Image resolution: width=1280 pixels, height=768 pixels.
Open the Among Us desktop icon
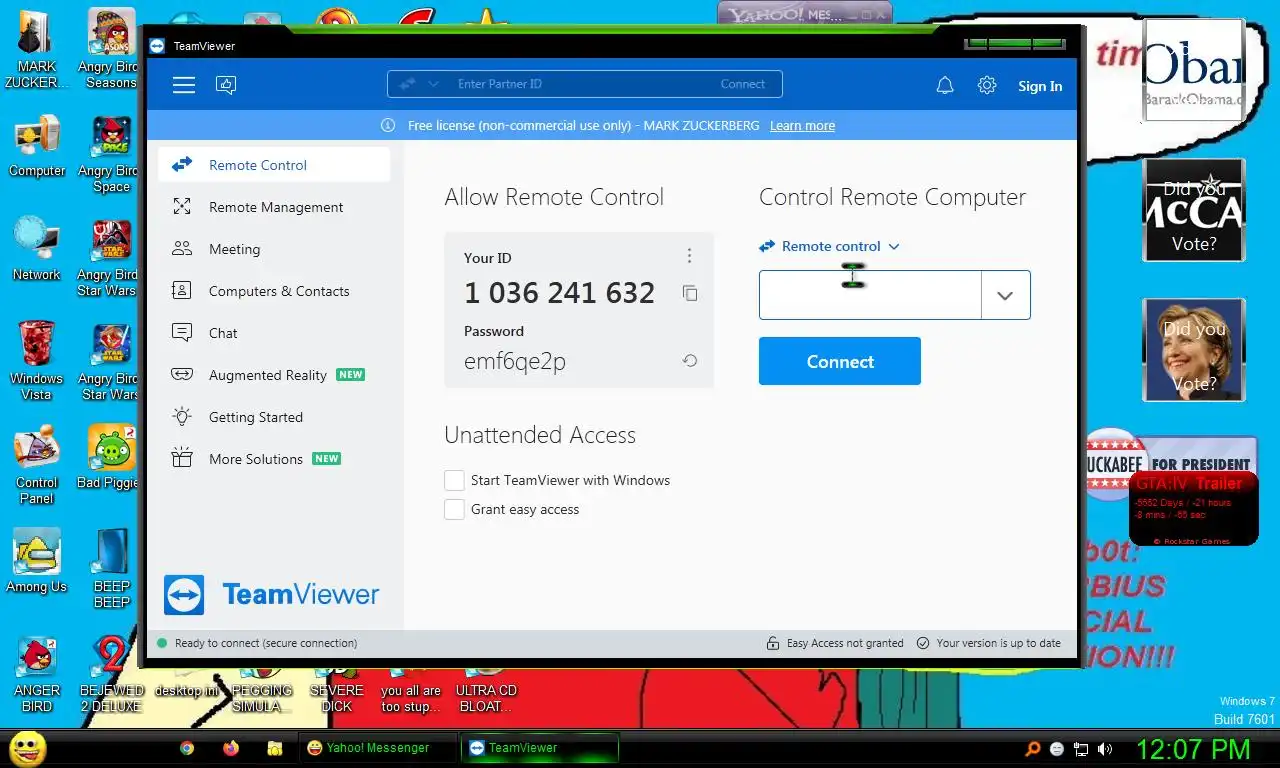[37, 561]
